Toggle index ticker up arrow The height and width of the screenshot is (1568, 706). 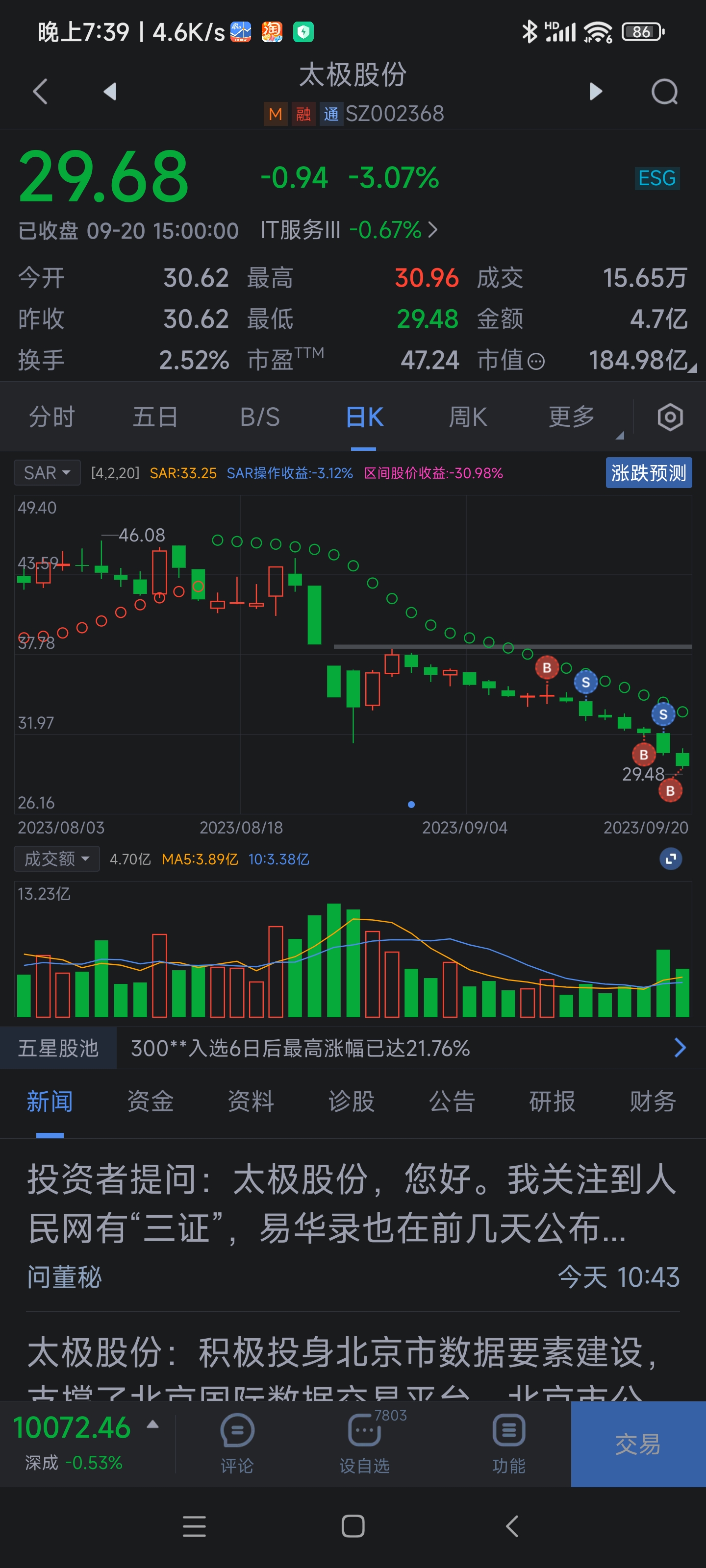pyautogui.click(x=153, y=1424)
